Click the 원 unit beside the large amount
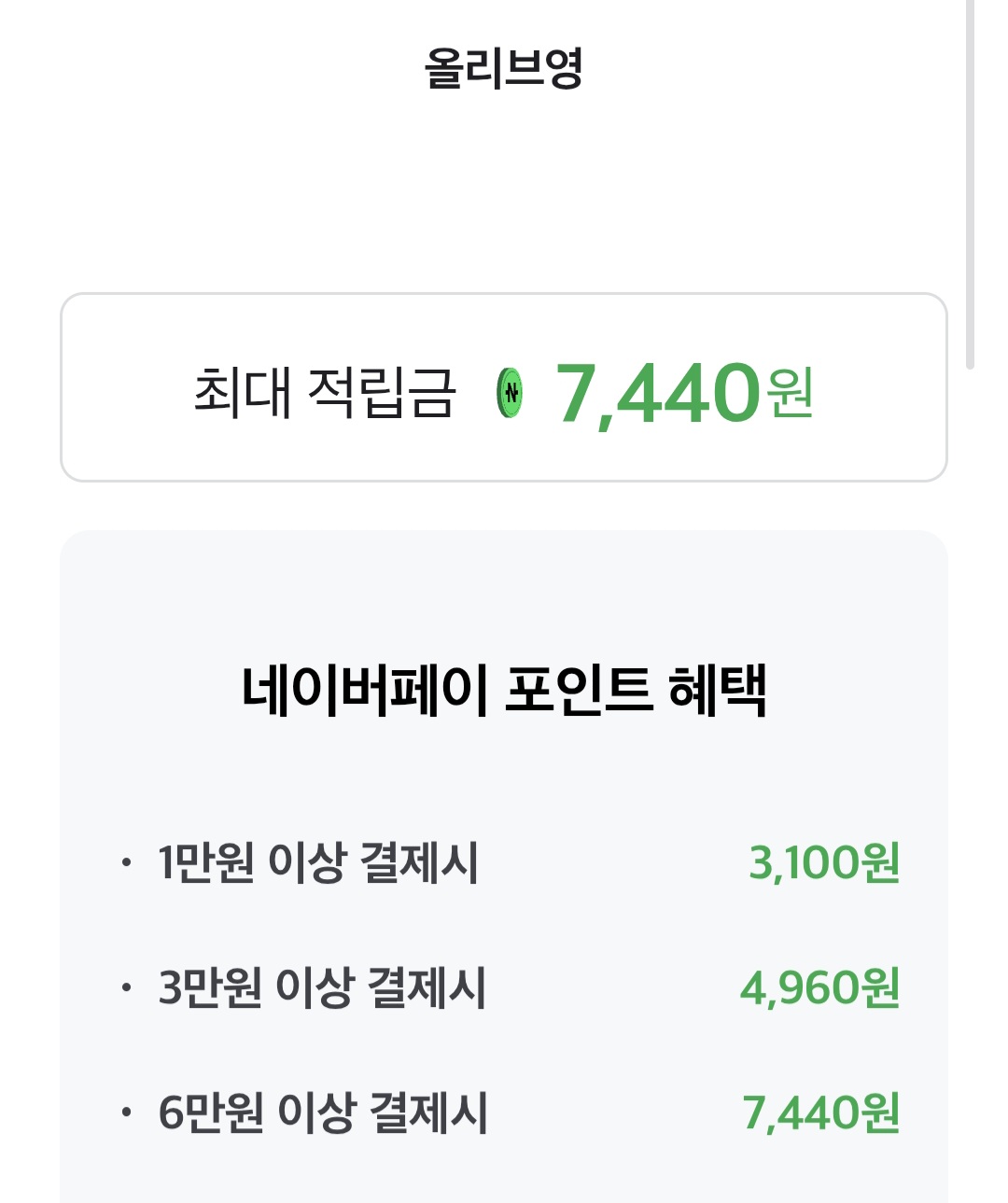1008x1203 pixels. pos(790,393)
